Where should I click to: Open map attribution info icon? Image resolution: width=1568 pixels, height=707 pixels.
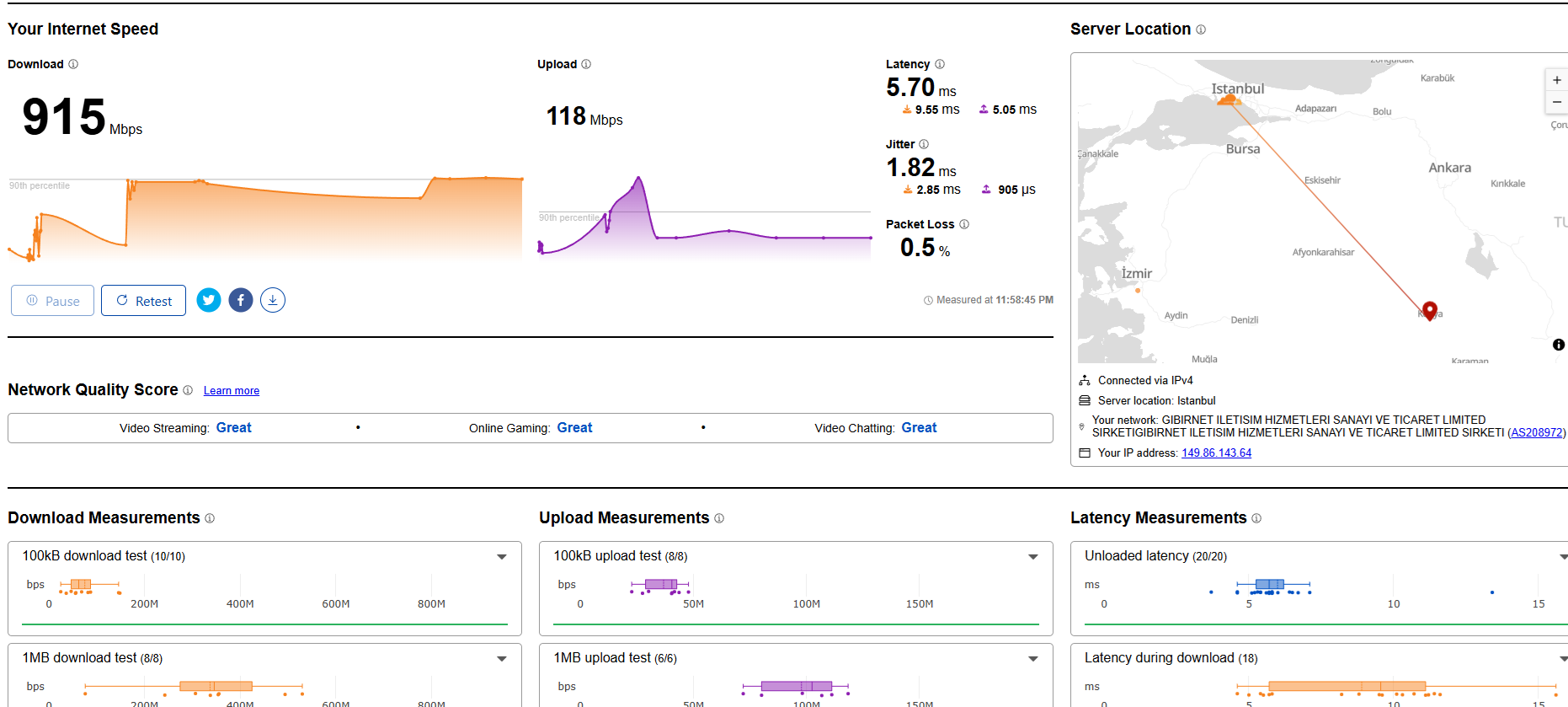[x=1559, y=345]
